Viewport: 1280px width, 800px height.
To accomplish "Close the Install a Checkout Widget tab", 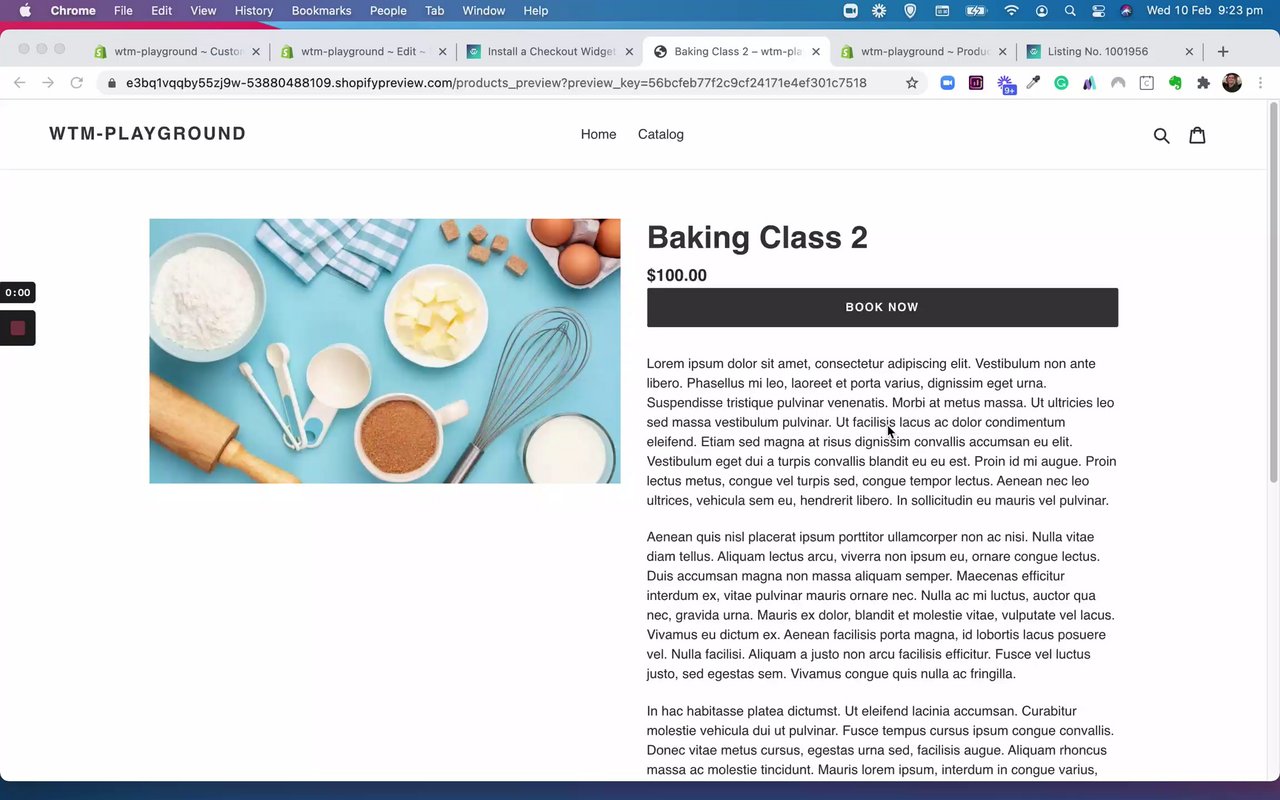I will click(x=629, y=52).
